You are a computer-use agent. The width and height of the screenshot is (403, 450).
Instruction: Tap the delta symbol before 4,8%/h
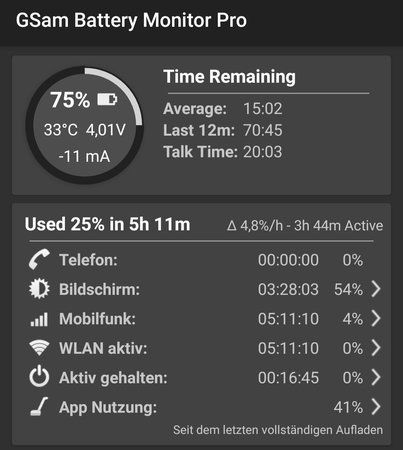coord(232,226)
